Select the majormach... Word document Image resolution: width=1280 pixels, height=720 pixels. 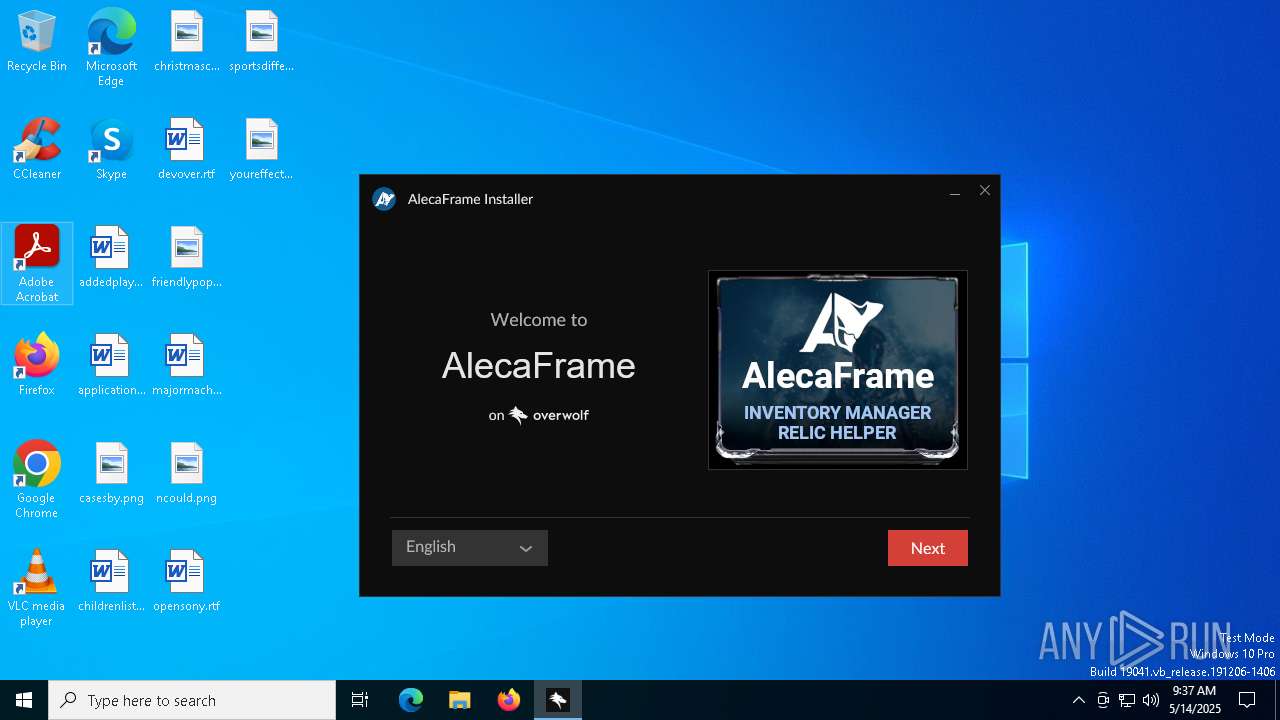pyautogui.click(x=187, y=366)
